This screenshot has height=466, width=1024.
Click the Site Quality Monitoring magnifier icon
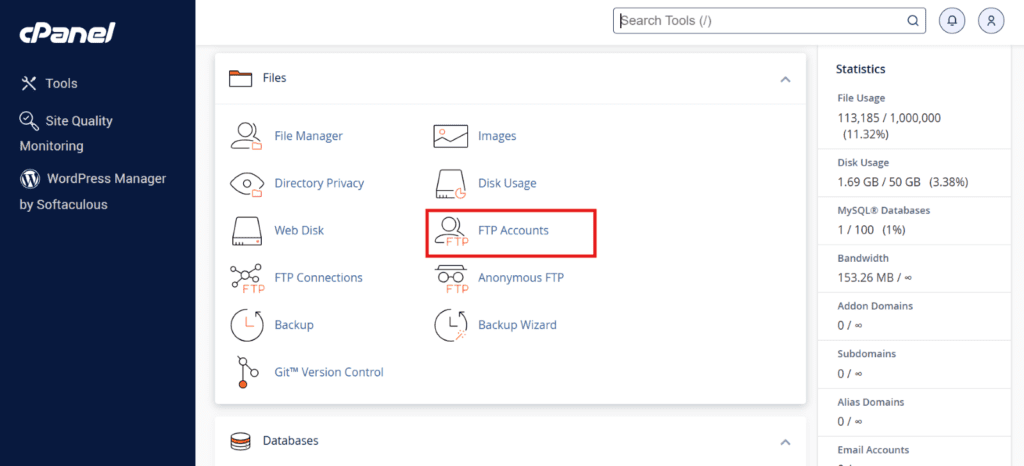point(29,121)
